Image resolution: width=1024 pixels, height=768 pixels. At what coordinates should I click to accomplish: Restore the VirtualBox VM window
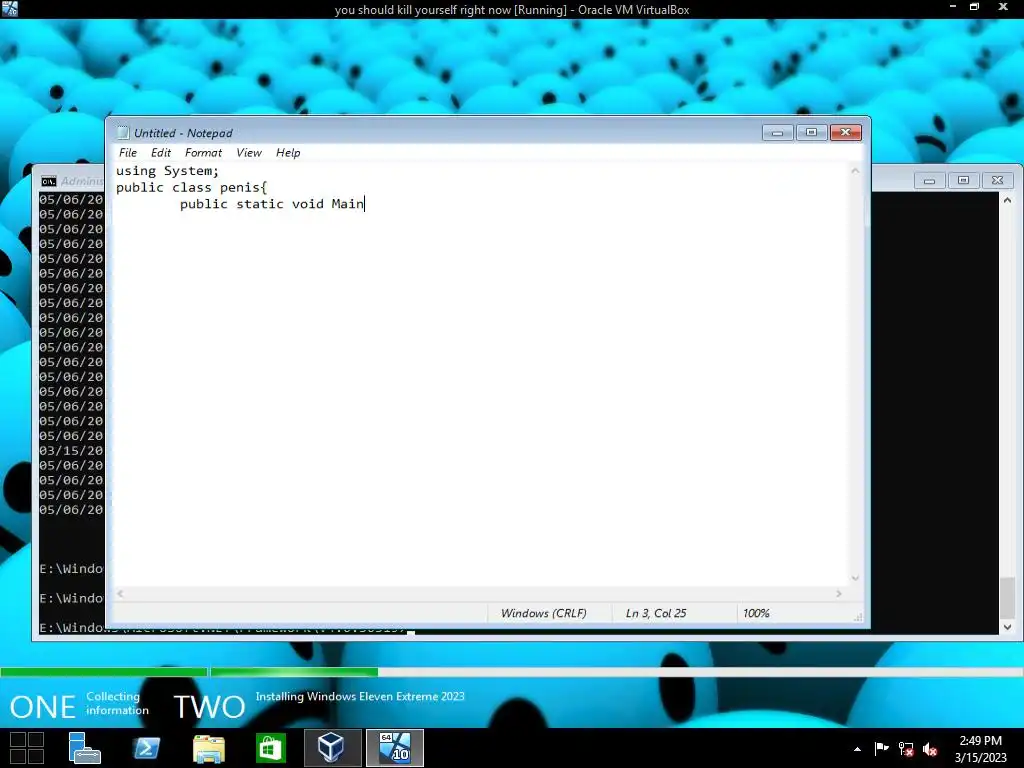pos(974,7)
